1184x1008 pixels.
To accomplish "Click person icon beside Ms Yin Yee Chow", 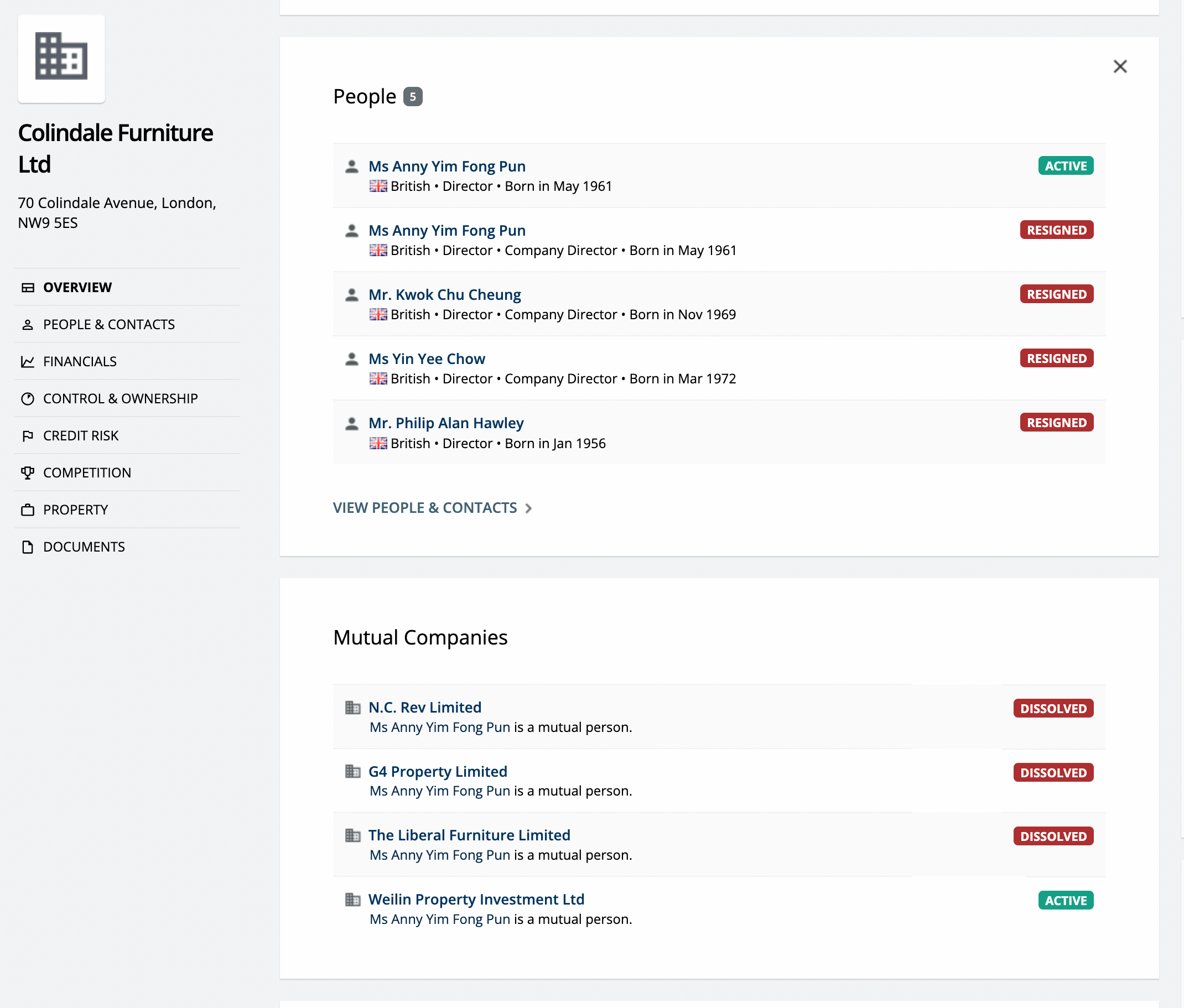I will 352,359.
